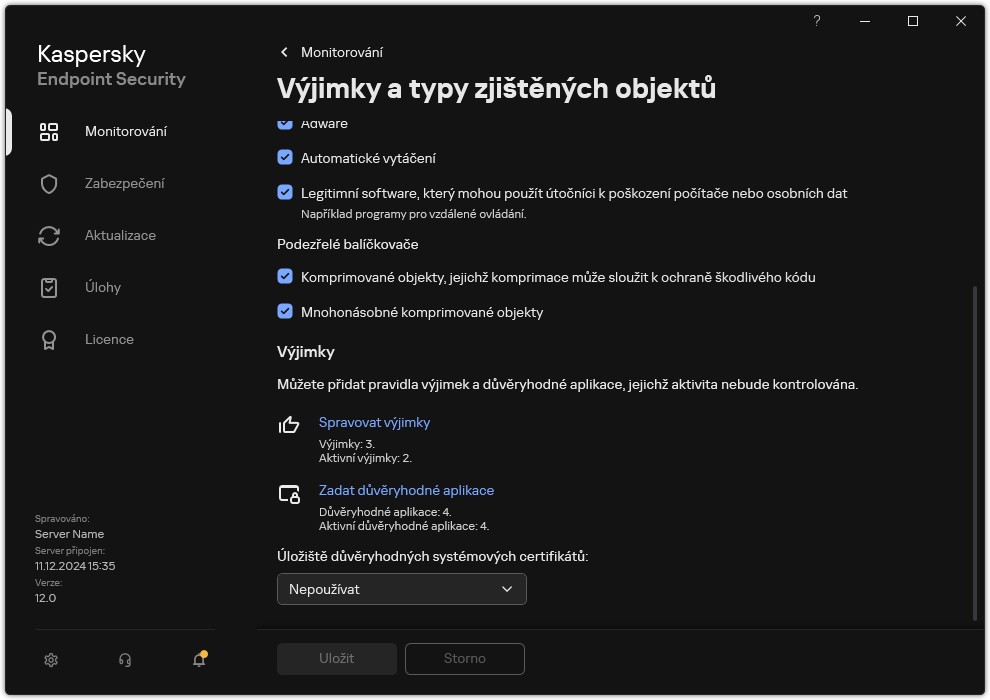
Task: Click the shield icon next to Zabezpečení
Action: [x=48, y=183]
